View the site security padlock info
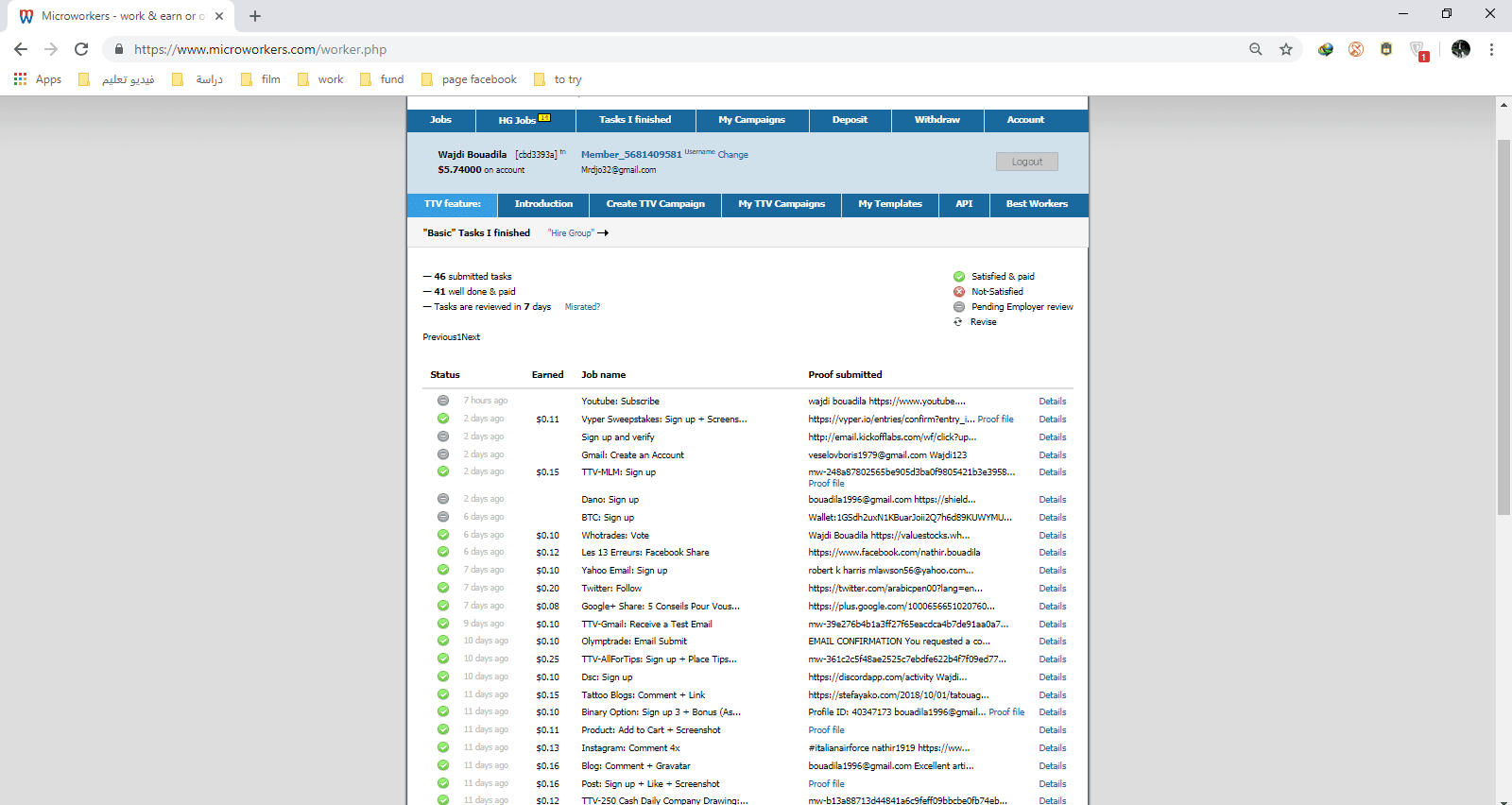Image resolution: width=1512 pixels, height=805 pixels. pyautogui.click(x=119, y=49)
